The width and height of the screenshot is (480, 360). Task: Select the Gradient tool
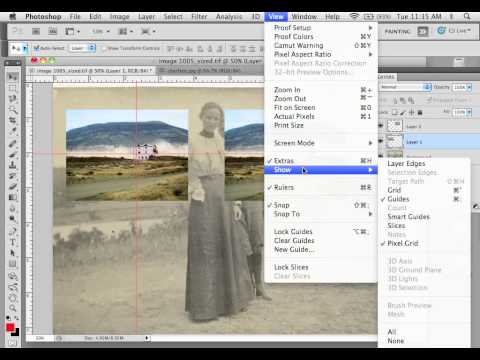click(x=13, y=197)
